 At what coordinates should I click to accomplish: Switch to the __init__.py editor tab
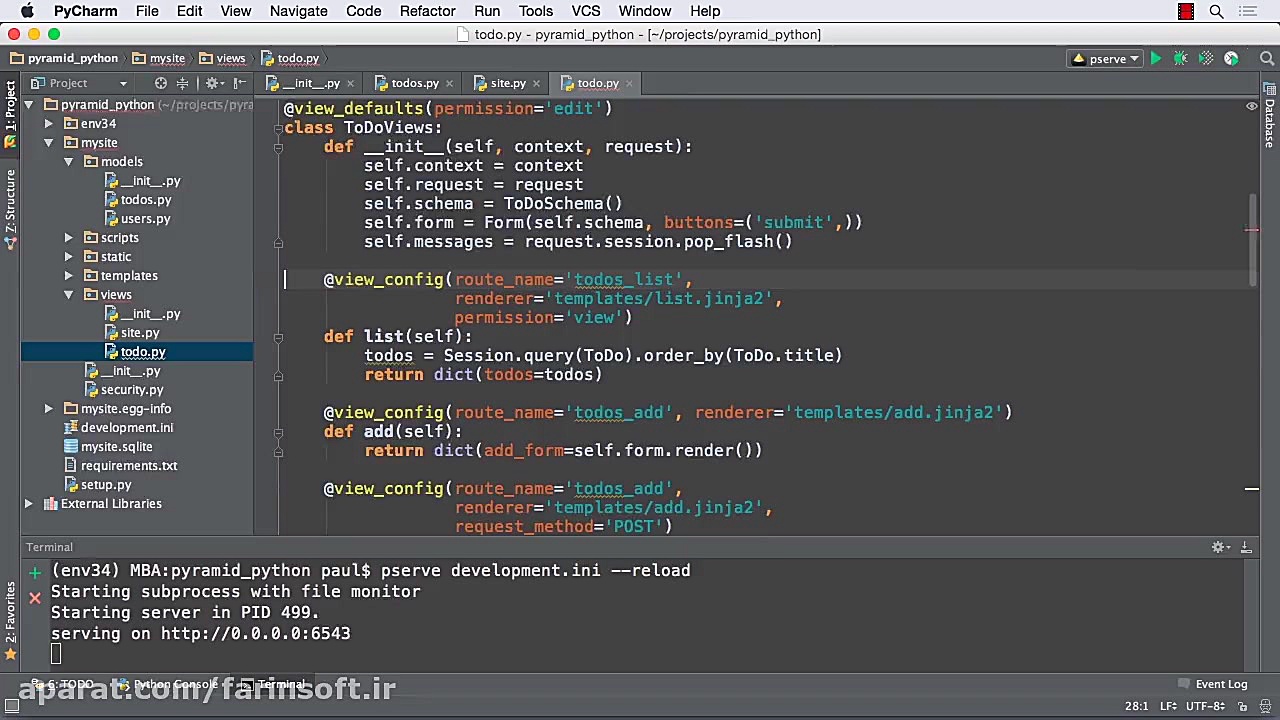point(310,83)
